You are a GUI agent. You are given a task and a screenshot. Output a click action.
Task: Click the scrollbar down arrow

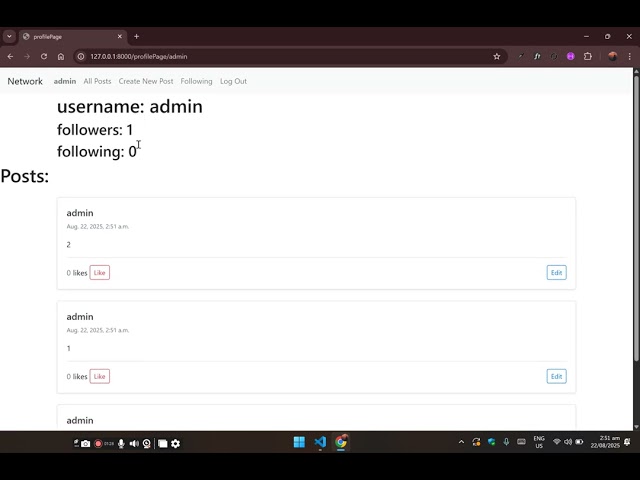[x=636, y=427]
